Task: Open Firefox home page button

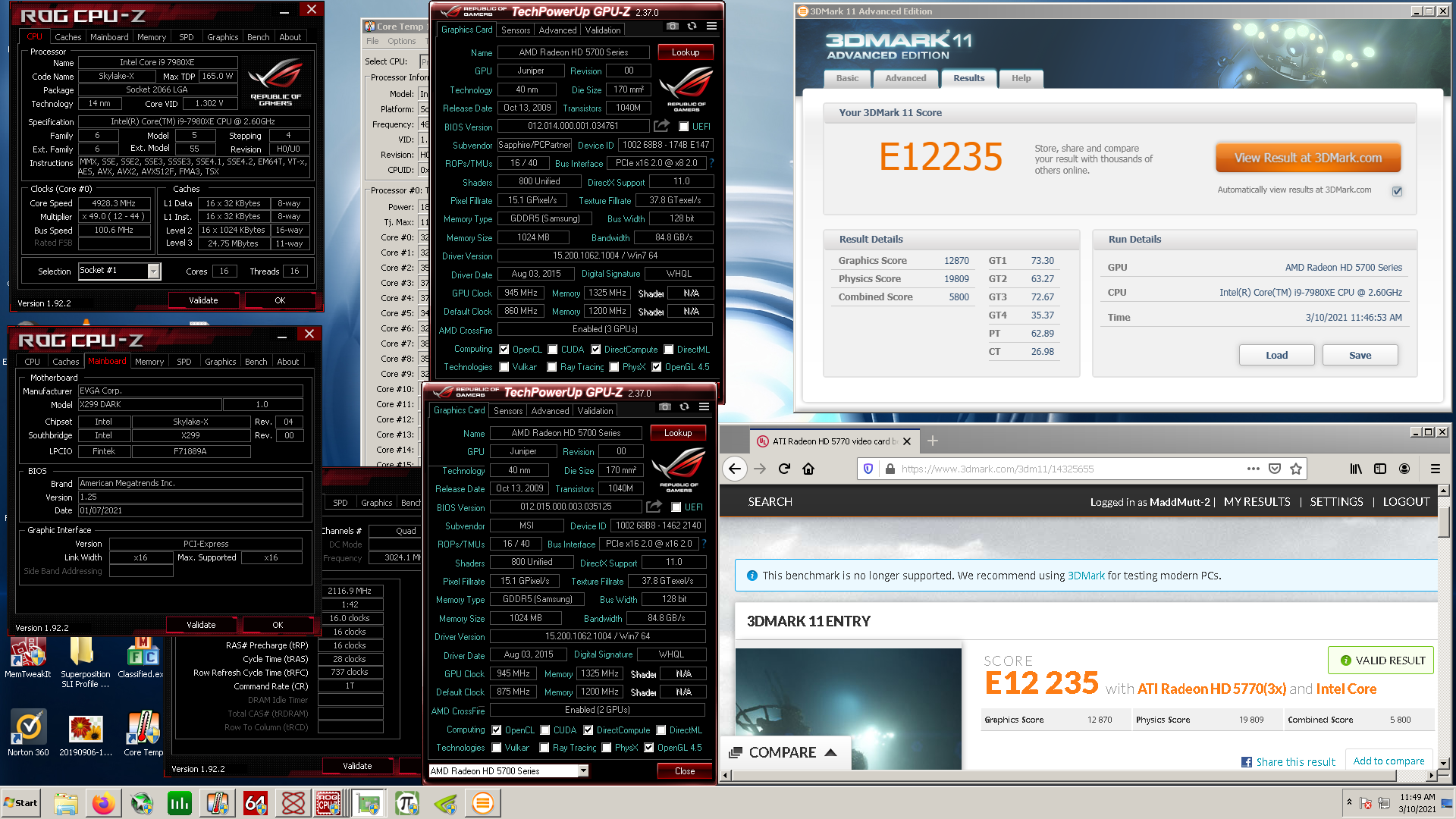Action: pyautogui.click(x=808, y=469)
